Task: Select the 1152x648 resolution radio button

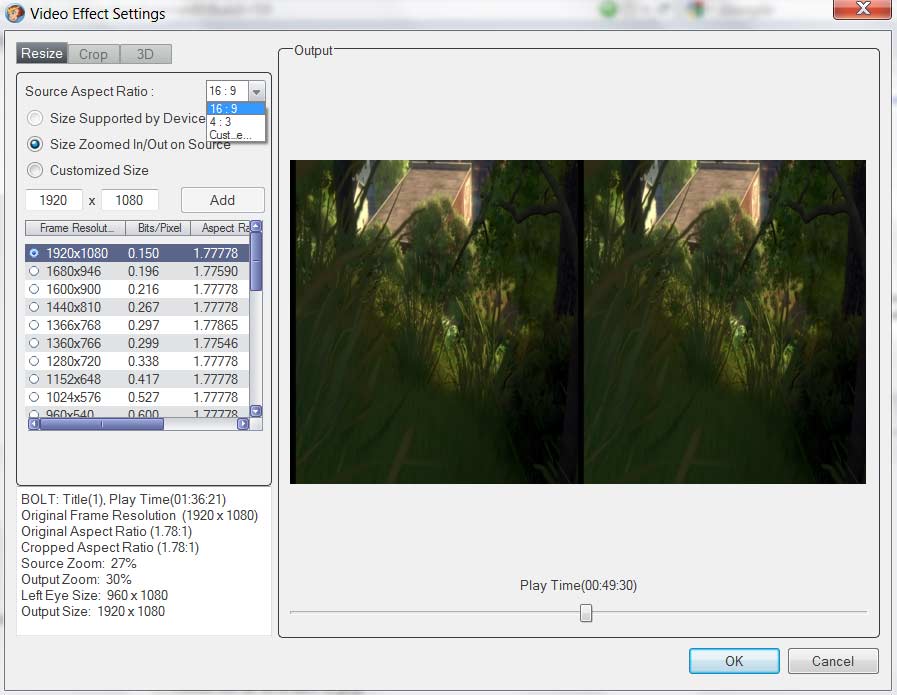Action: tap(34, 379)
